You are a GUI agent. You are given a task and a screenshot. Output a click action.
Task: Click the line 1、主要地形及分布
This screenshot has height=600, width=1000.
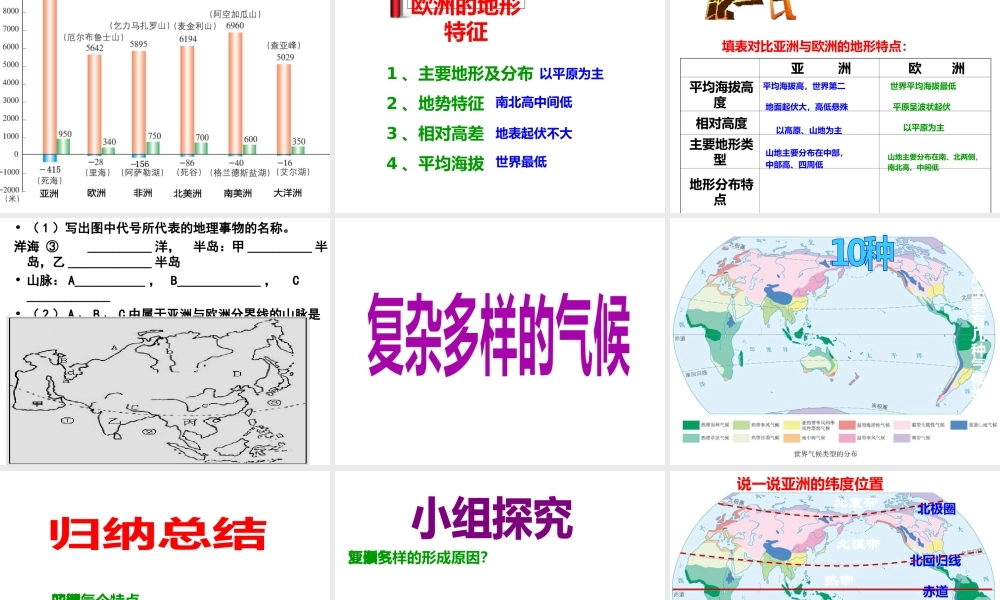(459, 74)
